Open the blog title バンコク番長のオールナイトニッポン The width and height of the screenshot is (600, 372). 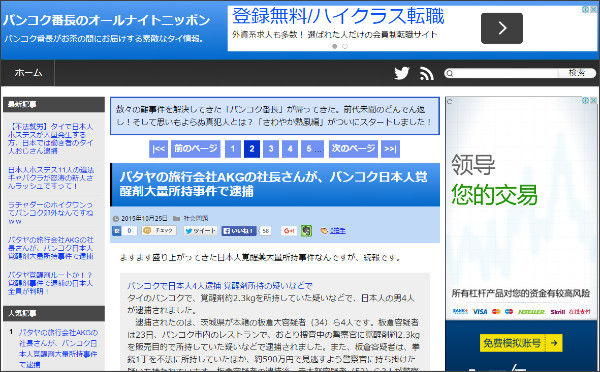click(x=106, y=20)
